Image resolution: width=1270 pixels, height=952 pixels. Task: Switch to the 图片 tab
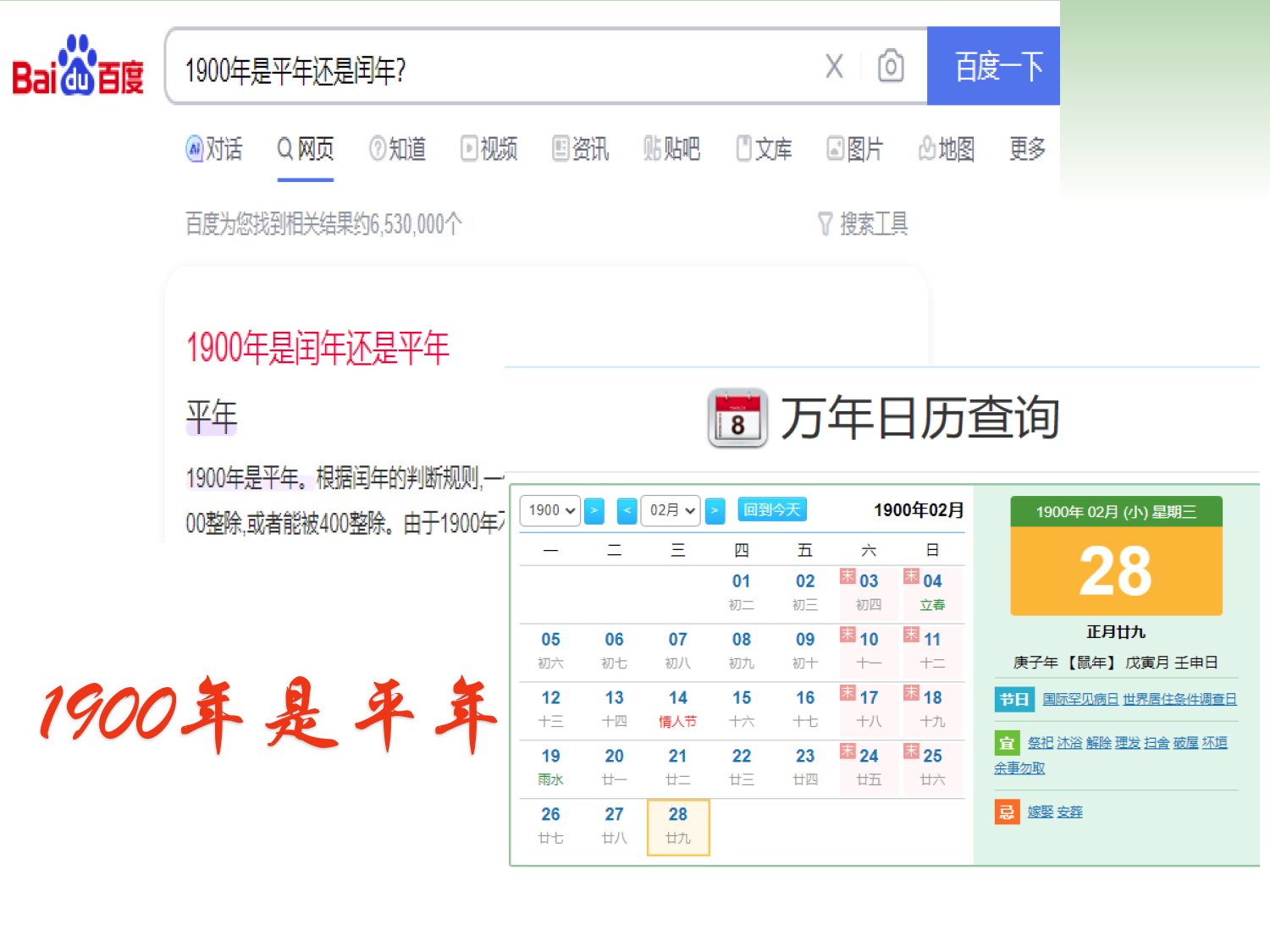click(x=854, y=150)
